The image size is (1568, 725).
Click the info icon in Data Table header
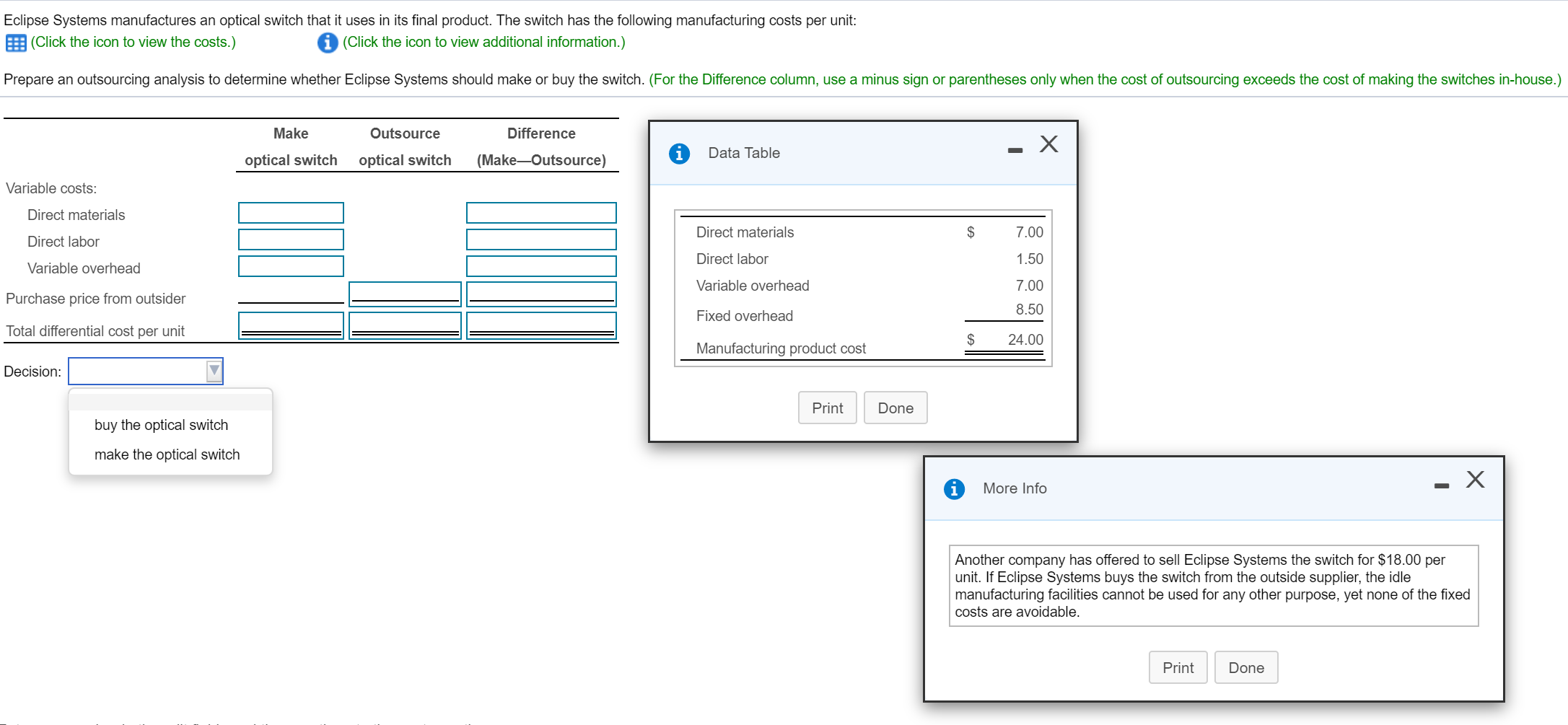coord(679,153)
